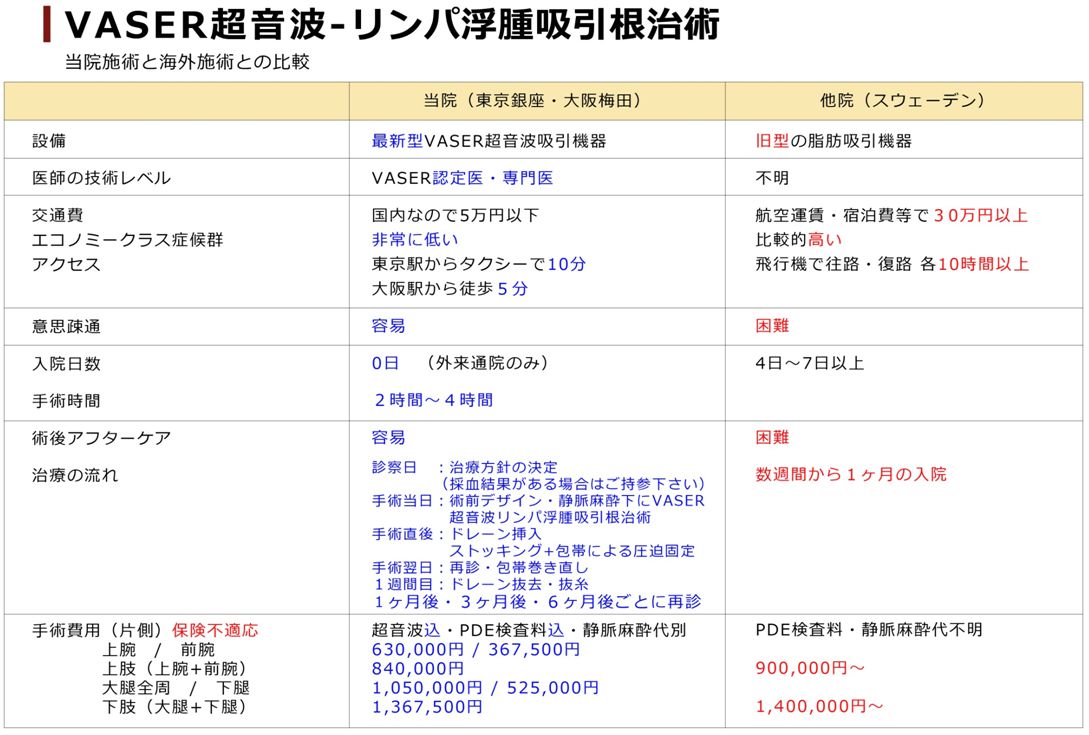
Task: Click text 'PDE検査料・静脈麻酔代不明'
Action: [869, 630]
